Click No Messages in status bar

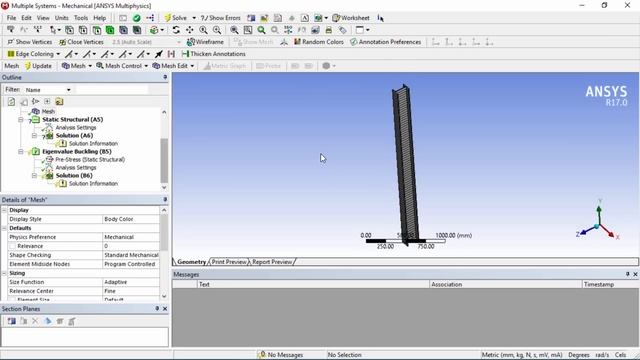click(x=281, y=355)
